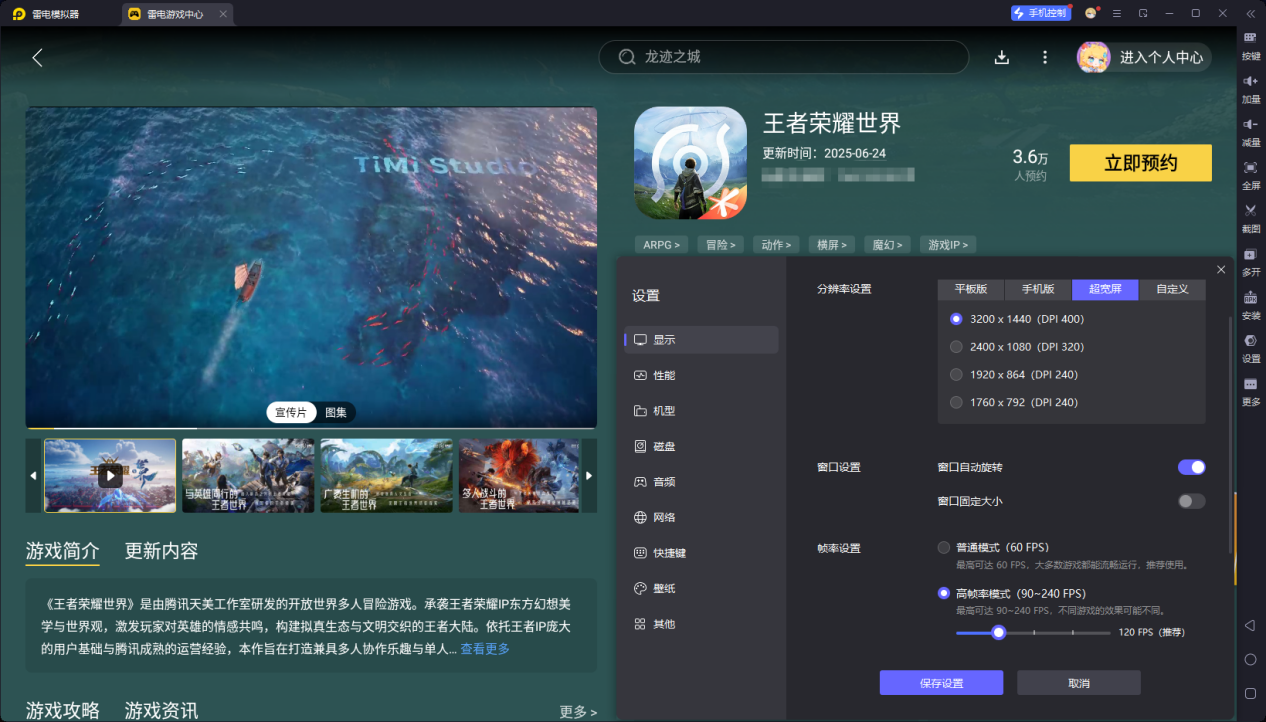1266x722 pixels.
Task: Expand description with 查看更多
Action: (x=485, y=649)
